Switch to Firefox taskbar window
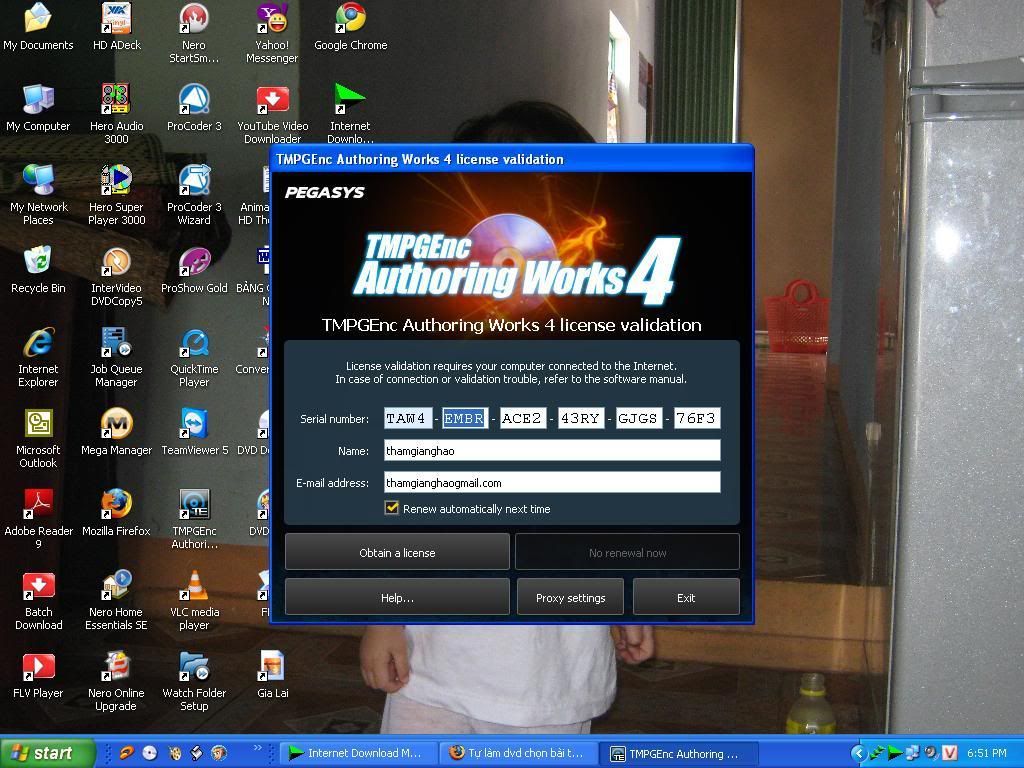 [517, 753]
